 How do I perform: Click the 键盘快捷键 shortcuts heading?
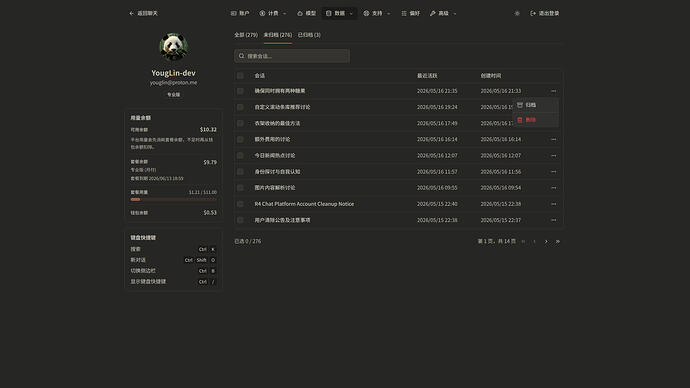click(143, 238)
